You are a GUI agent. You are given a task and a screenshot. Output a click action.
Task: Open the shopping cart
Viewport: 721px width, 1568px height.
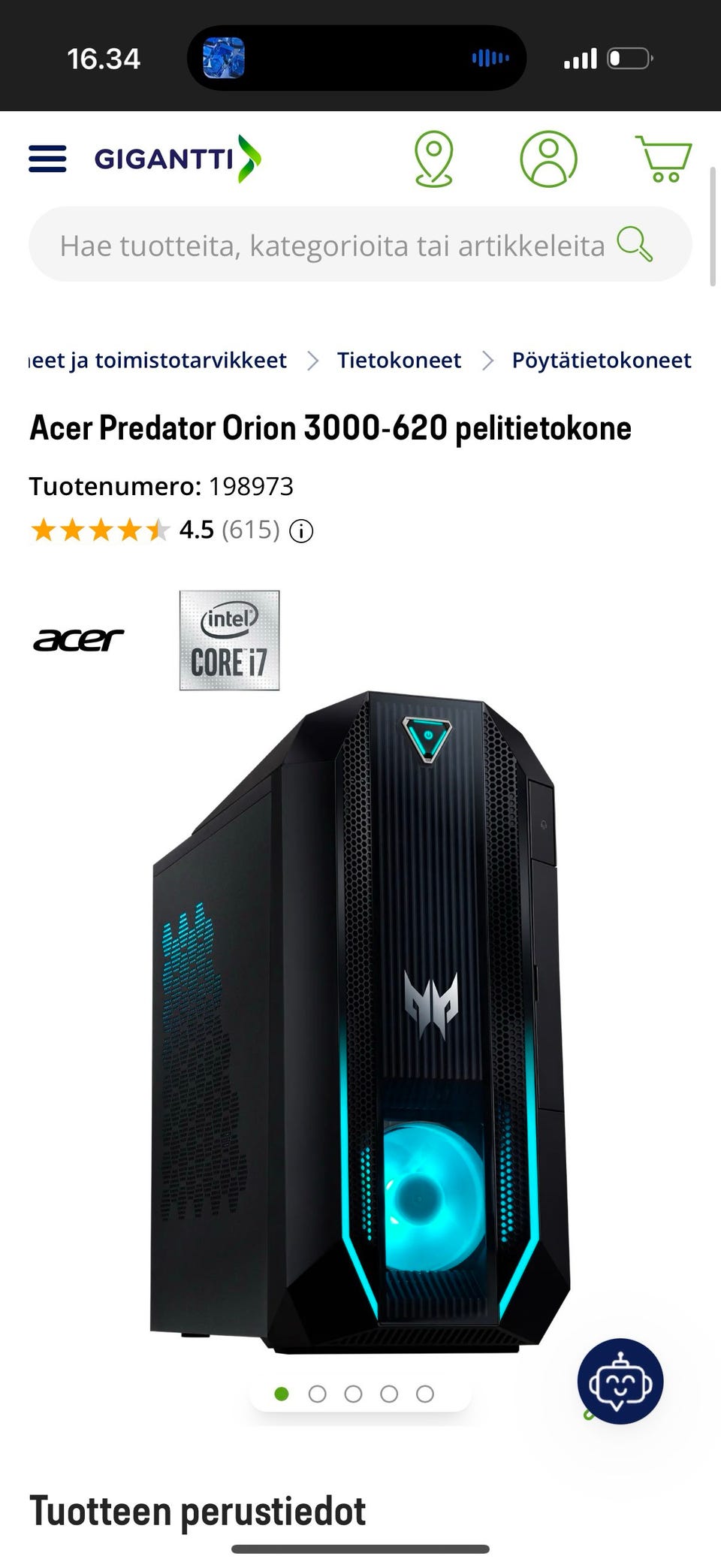click(663, 159)
